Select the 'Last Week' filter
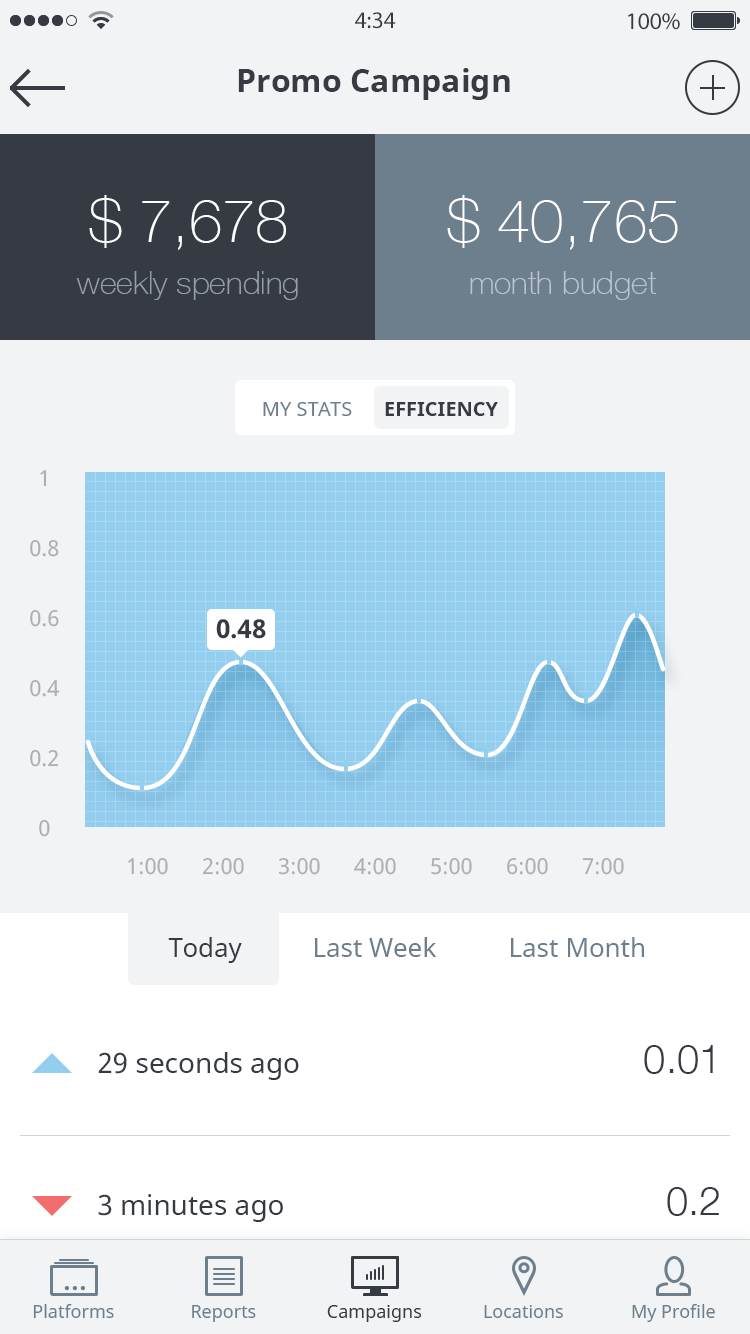 click(x=374, y=947)
